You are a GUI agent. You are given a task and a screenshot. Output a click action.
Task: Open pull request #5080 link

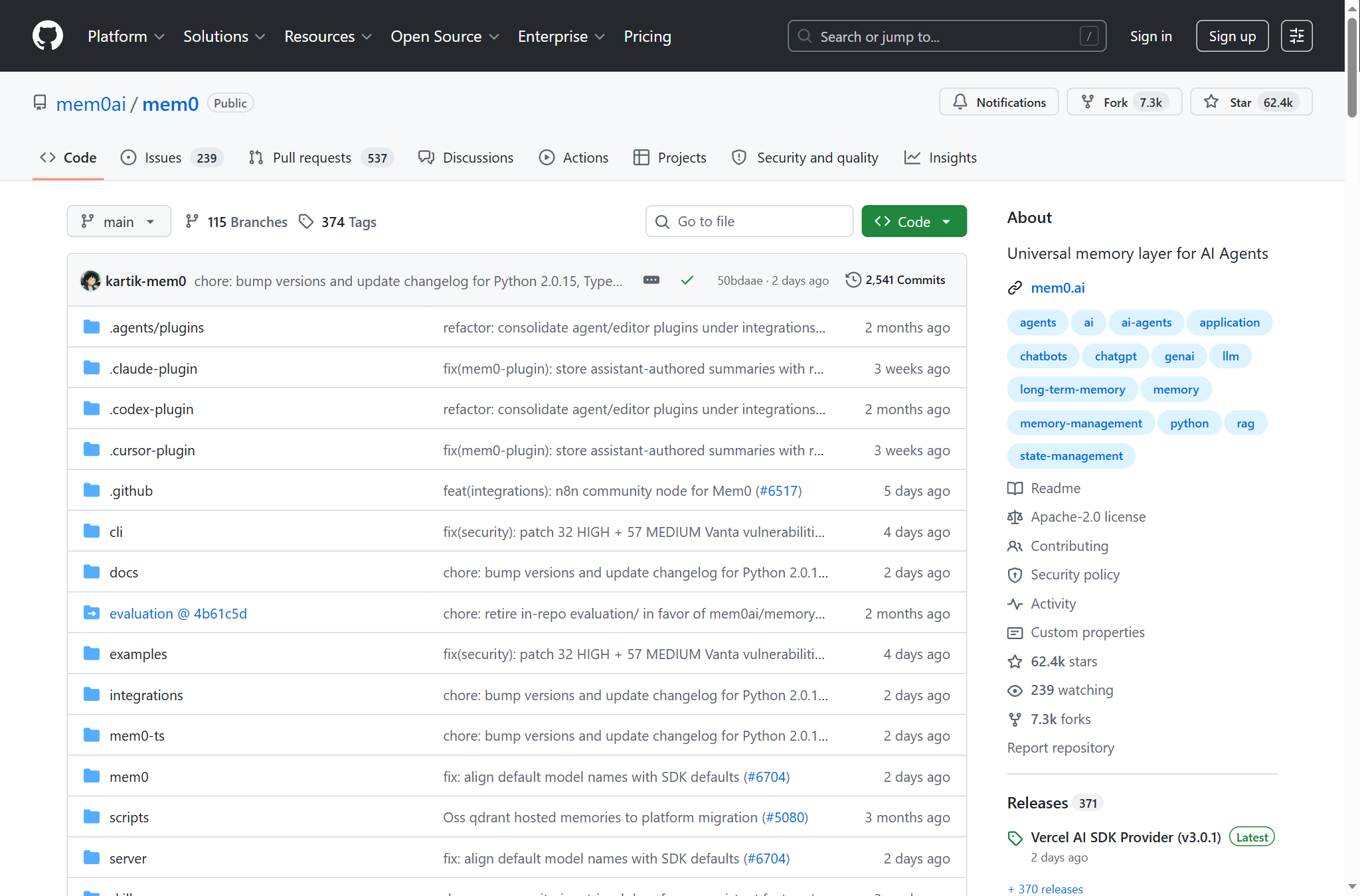click(x=785, y=818)
